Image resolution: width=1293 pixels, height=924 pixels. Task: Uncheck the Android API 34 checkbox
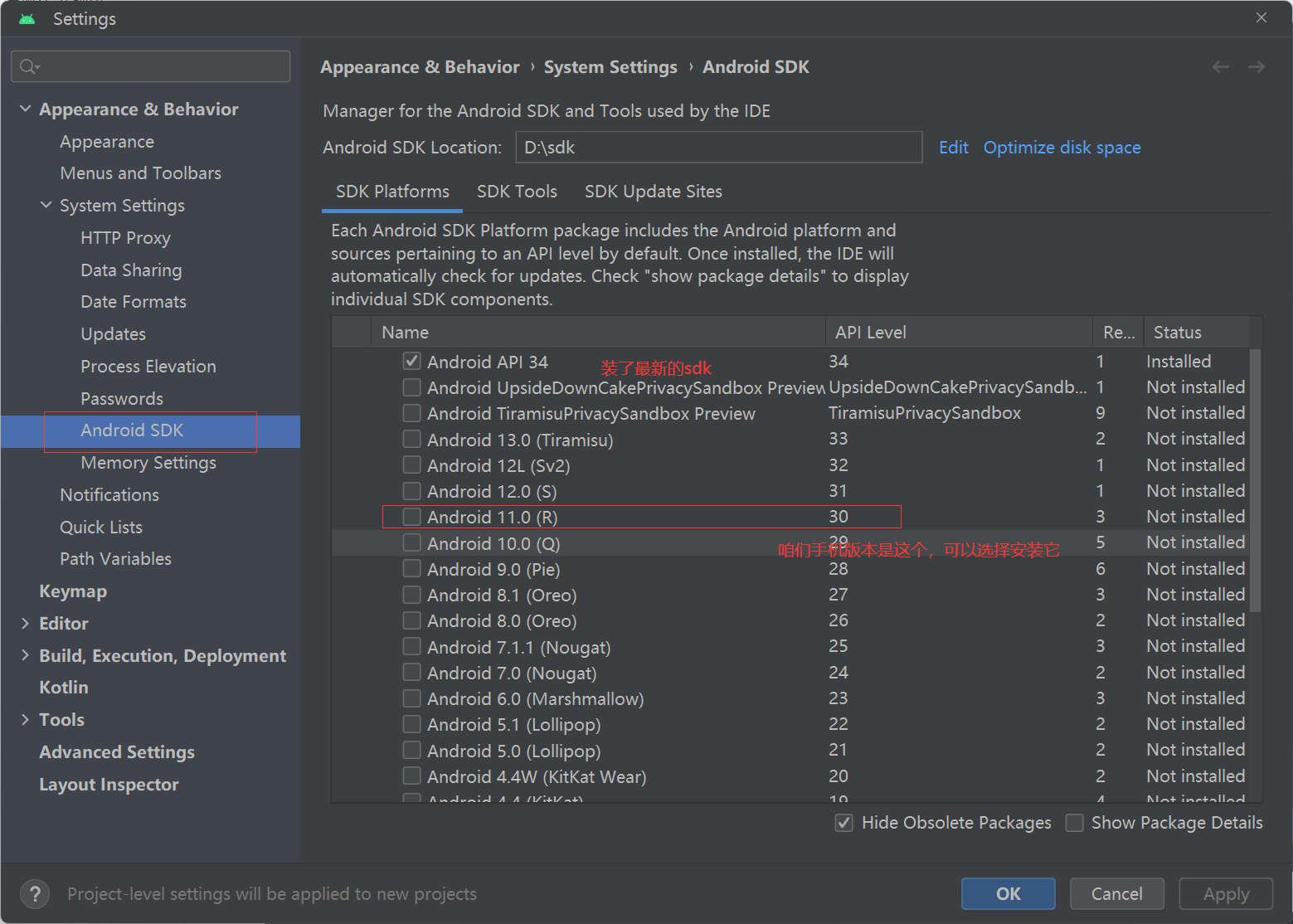pos(411,362)
